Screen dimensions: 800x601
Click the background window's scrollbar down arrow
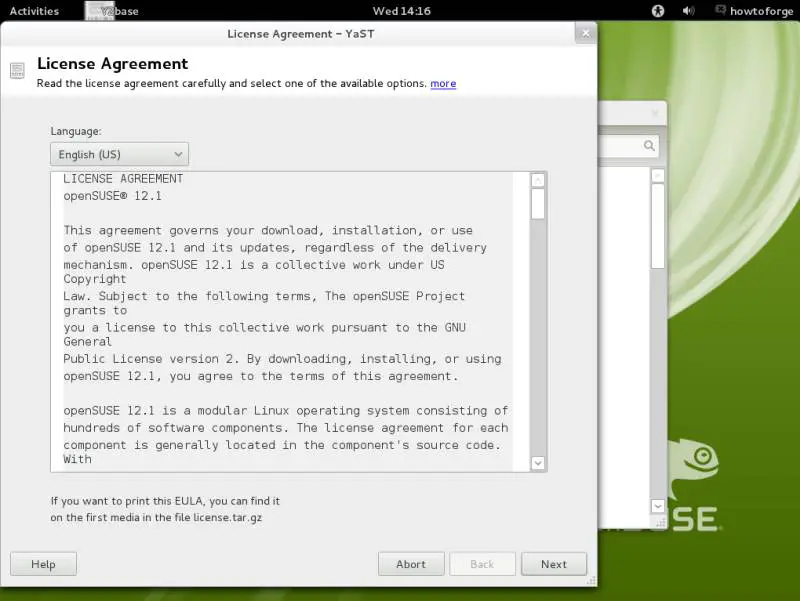(658, 506)
